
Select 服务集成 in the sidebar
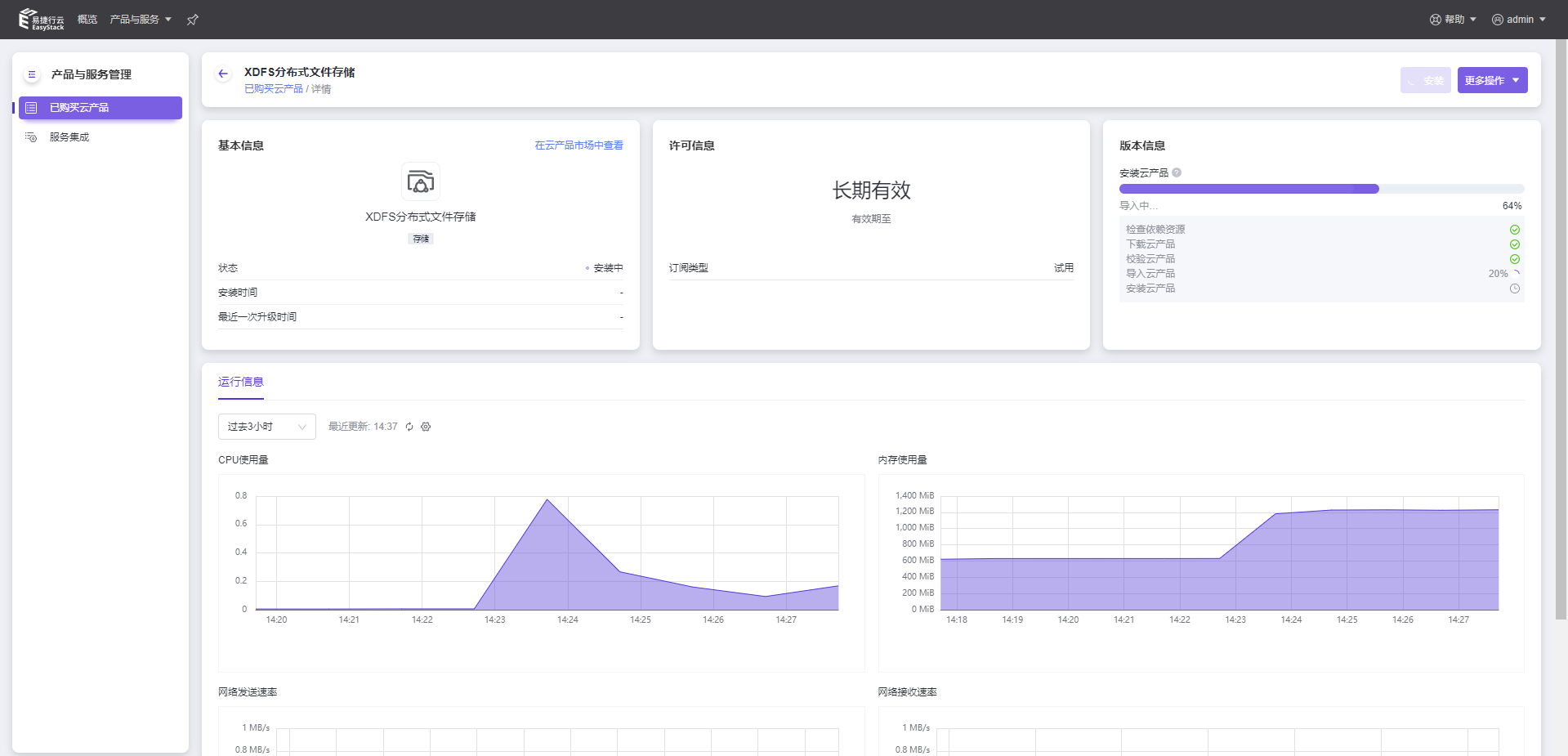point(69,137)
